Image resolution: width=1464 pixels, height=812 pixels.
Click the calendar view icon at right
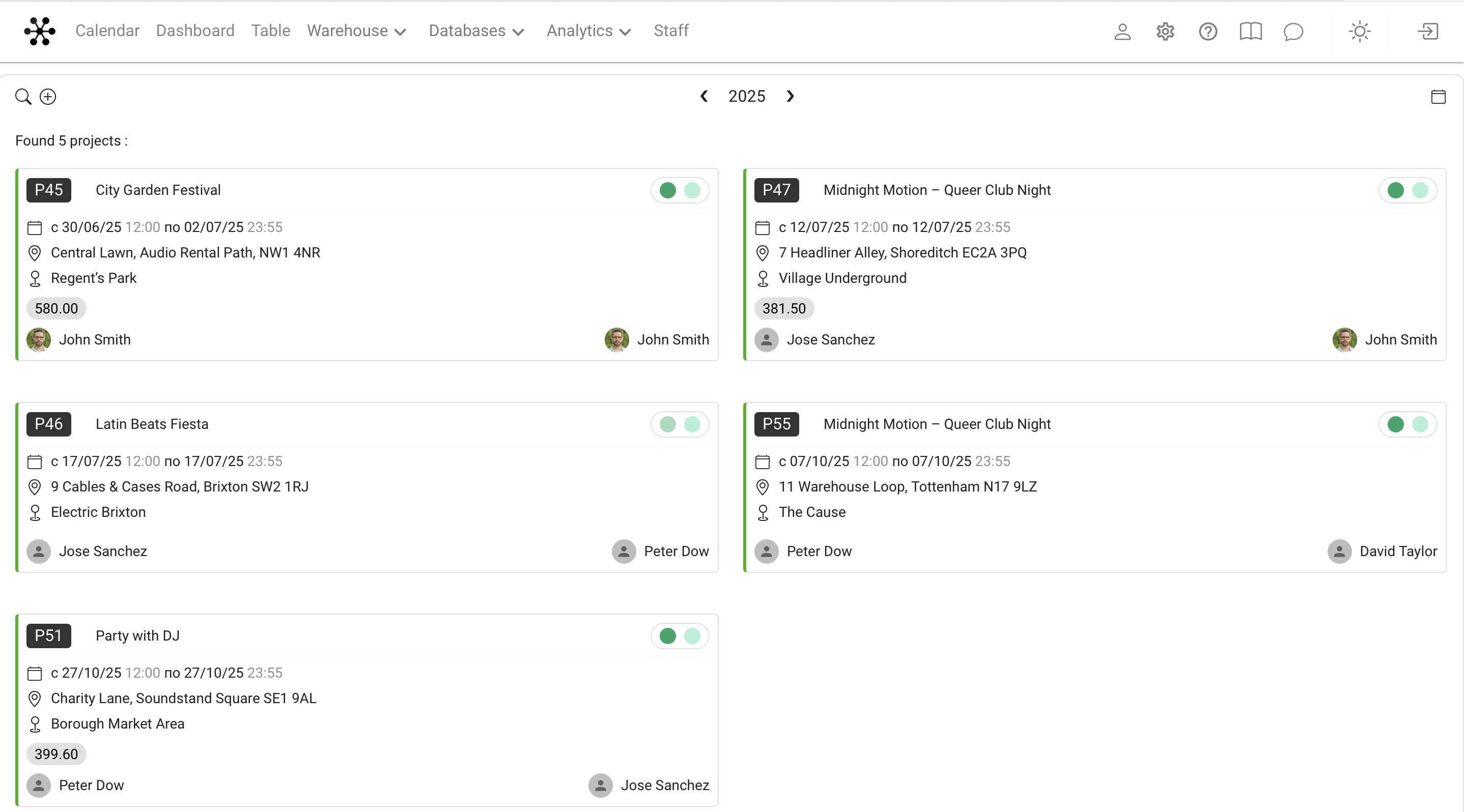pos(1438,97)
